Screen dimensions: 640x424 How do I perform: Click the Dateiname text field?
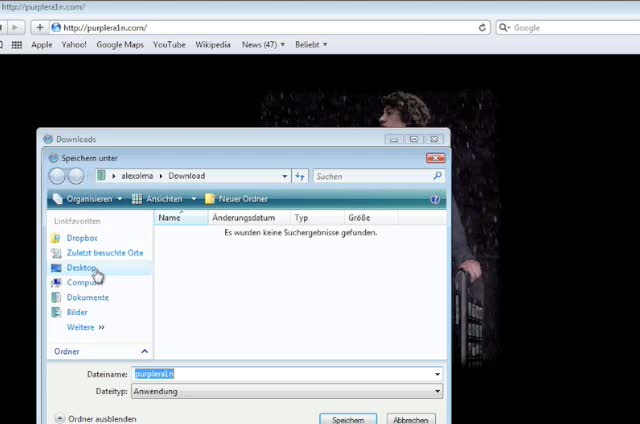coord(288,374)
